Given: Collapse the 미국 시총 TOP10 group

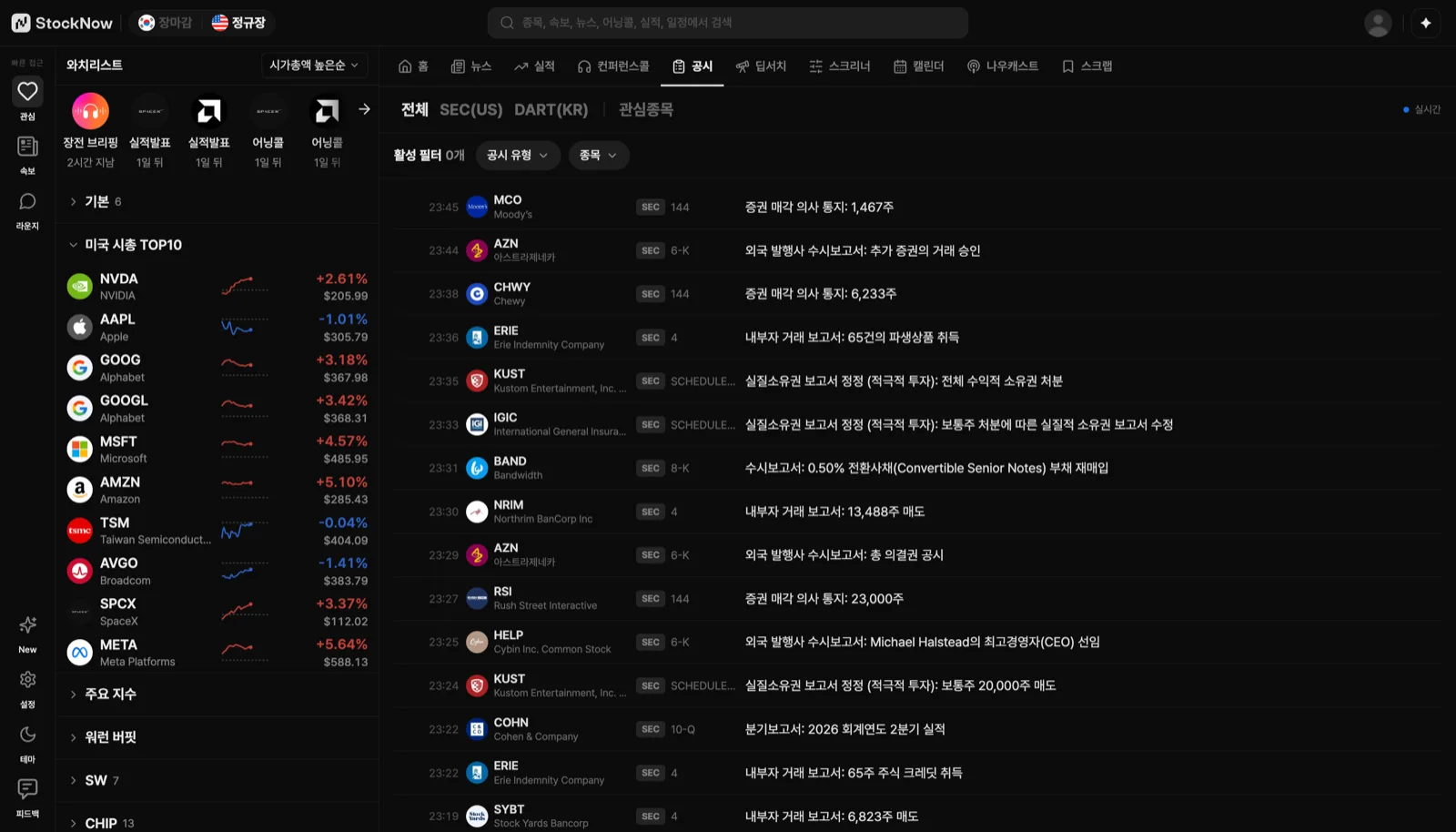Looking at the screenshot, I should point(217,245).
